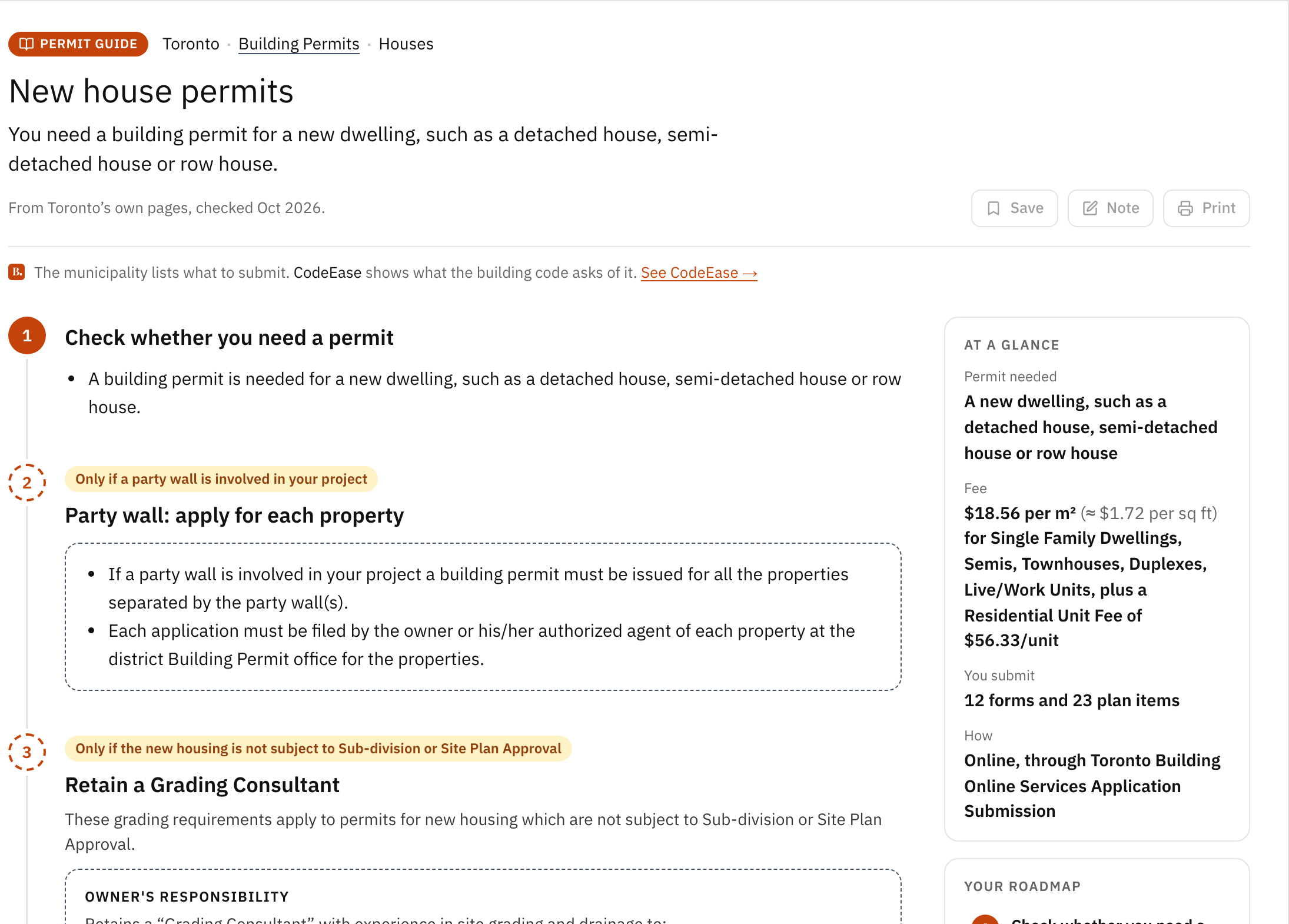Screen dimensions: 1289x924
Task: Click the At a Glance card heading
Action: click(x=1012, y=345)
